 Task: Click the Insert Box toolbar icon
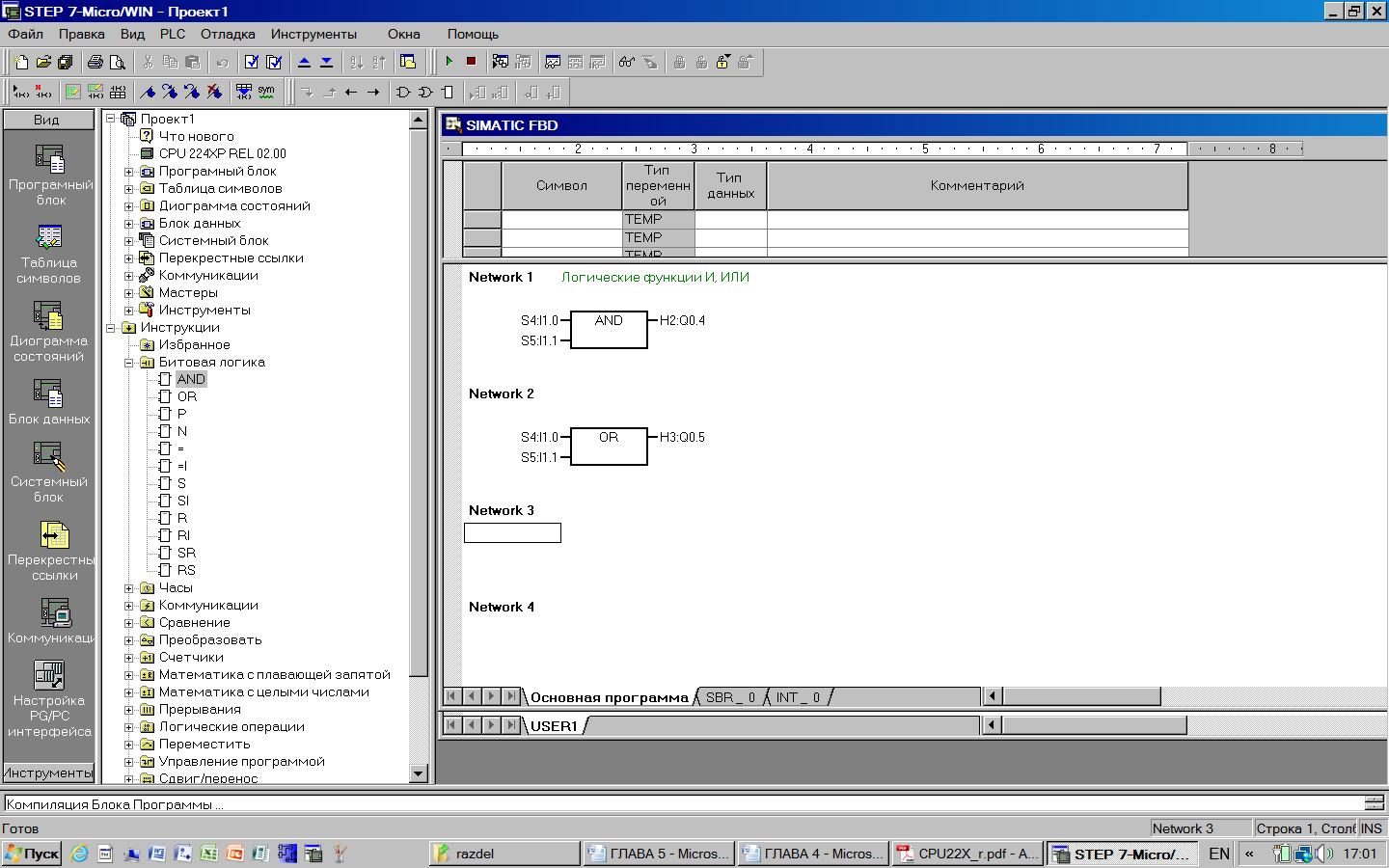point(448,92)
